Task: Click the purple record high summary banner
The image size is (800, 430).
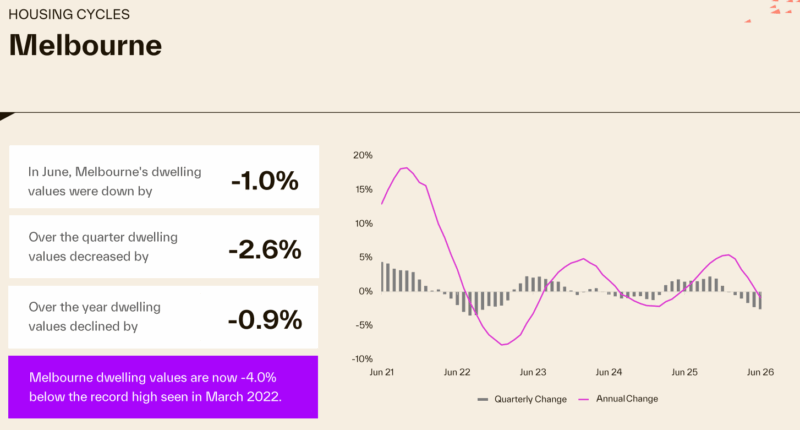Action: coord(163,387)
